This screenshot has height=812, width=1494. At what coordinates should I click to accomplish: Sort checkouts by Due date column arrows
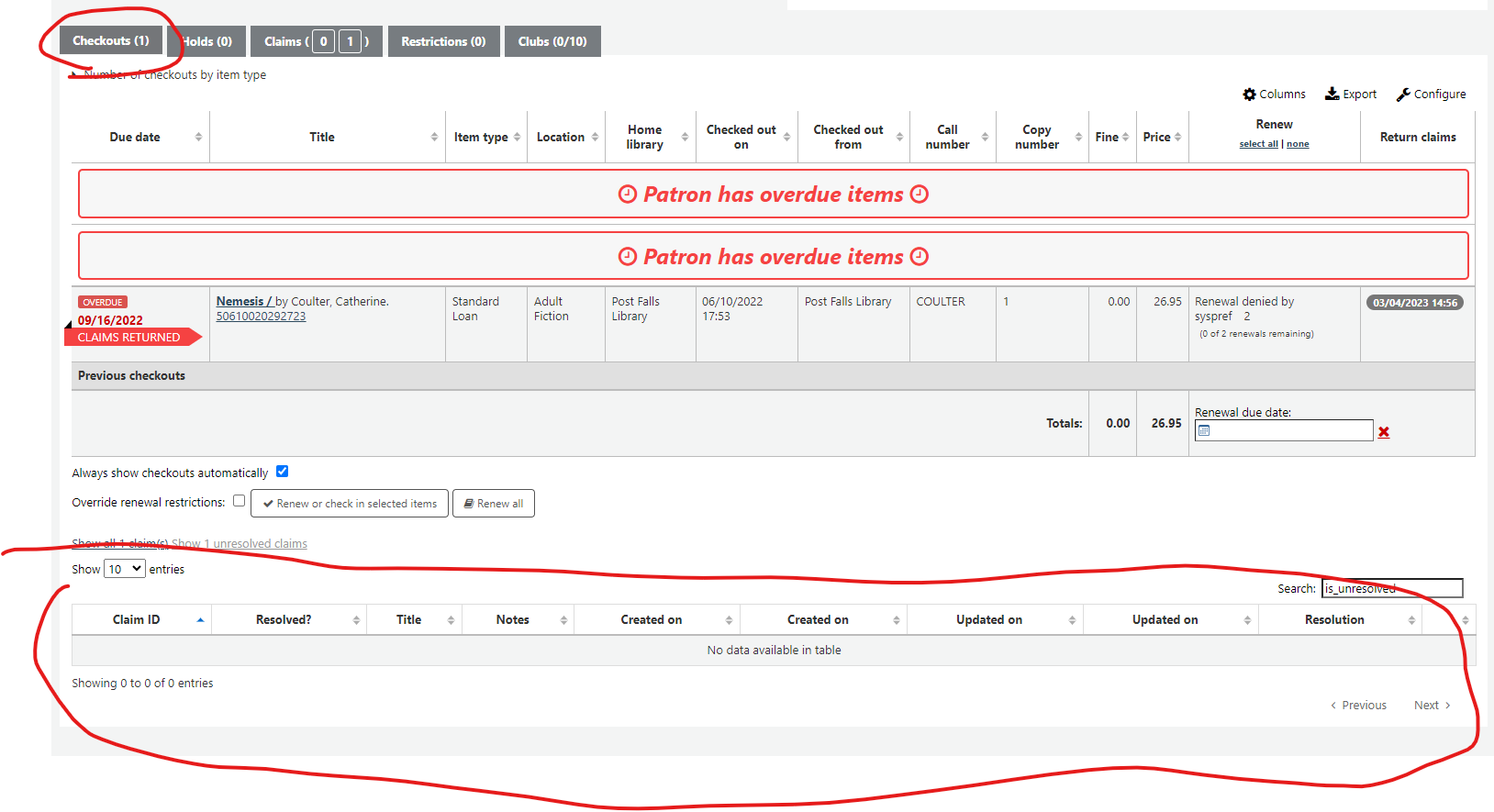198,137
